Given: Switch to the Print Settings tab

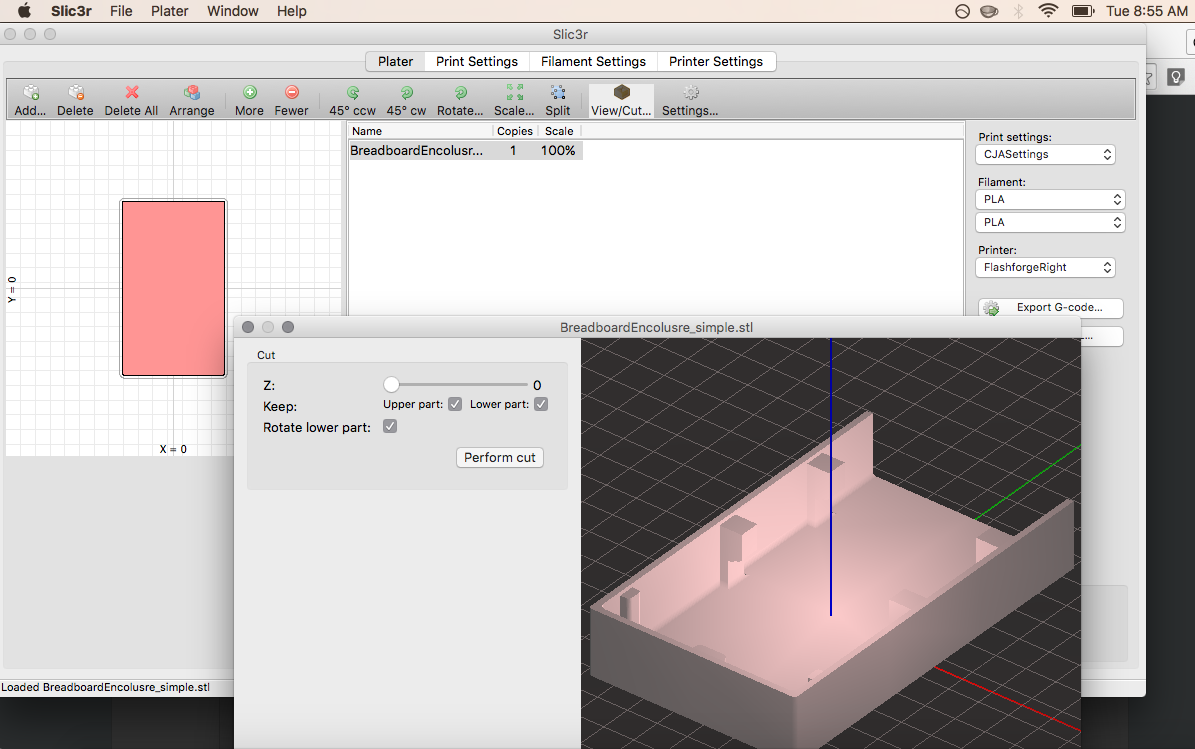Looking at the screenshot, I should [477, 62].
